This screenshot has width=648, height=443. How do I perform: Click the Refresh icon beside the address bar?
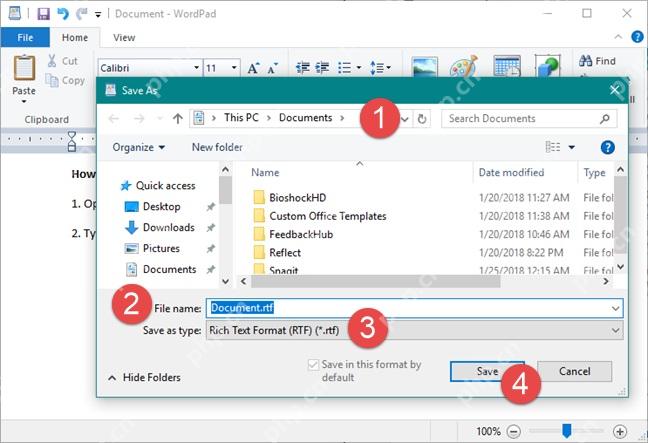[422, 119]
